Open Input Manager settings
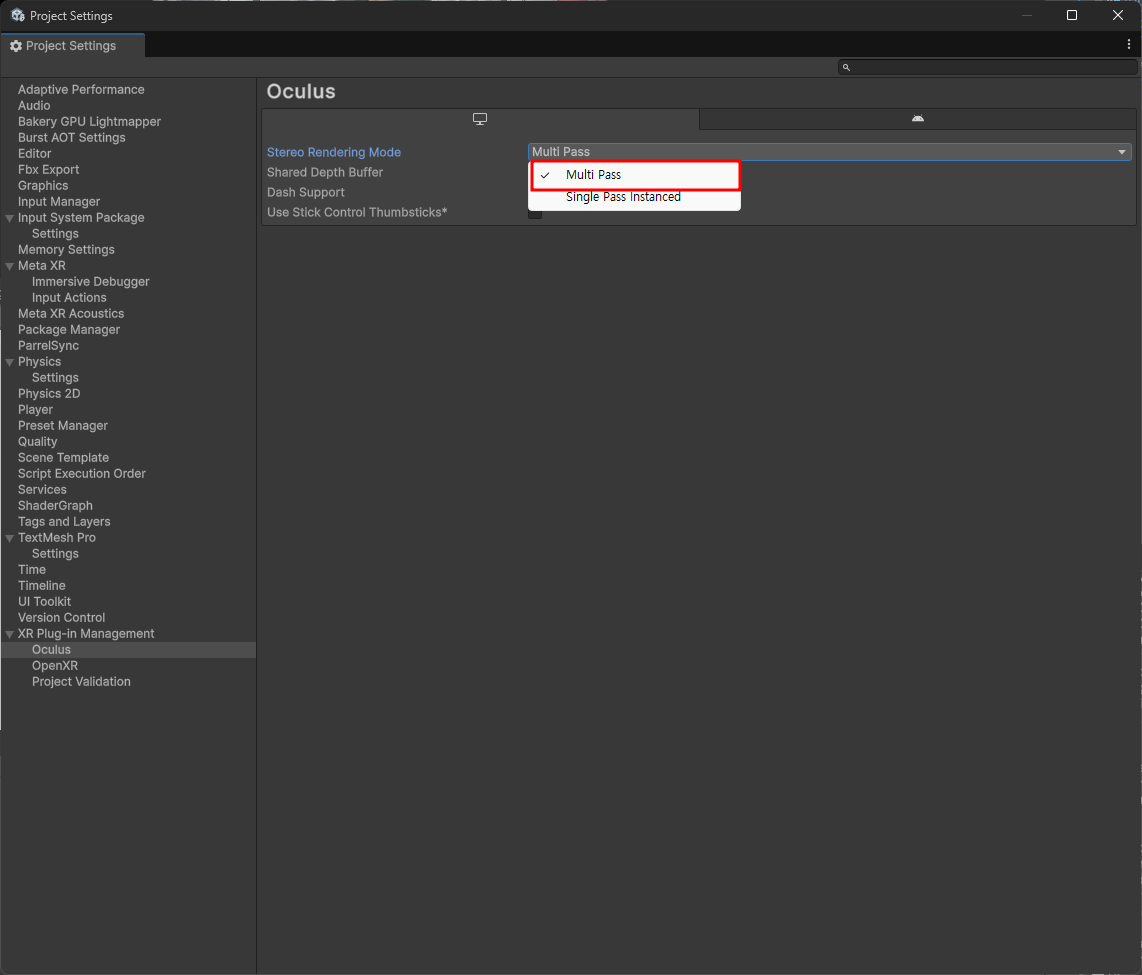This screenshot has height=975, width=1142. pos(59,202)
